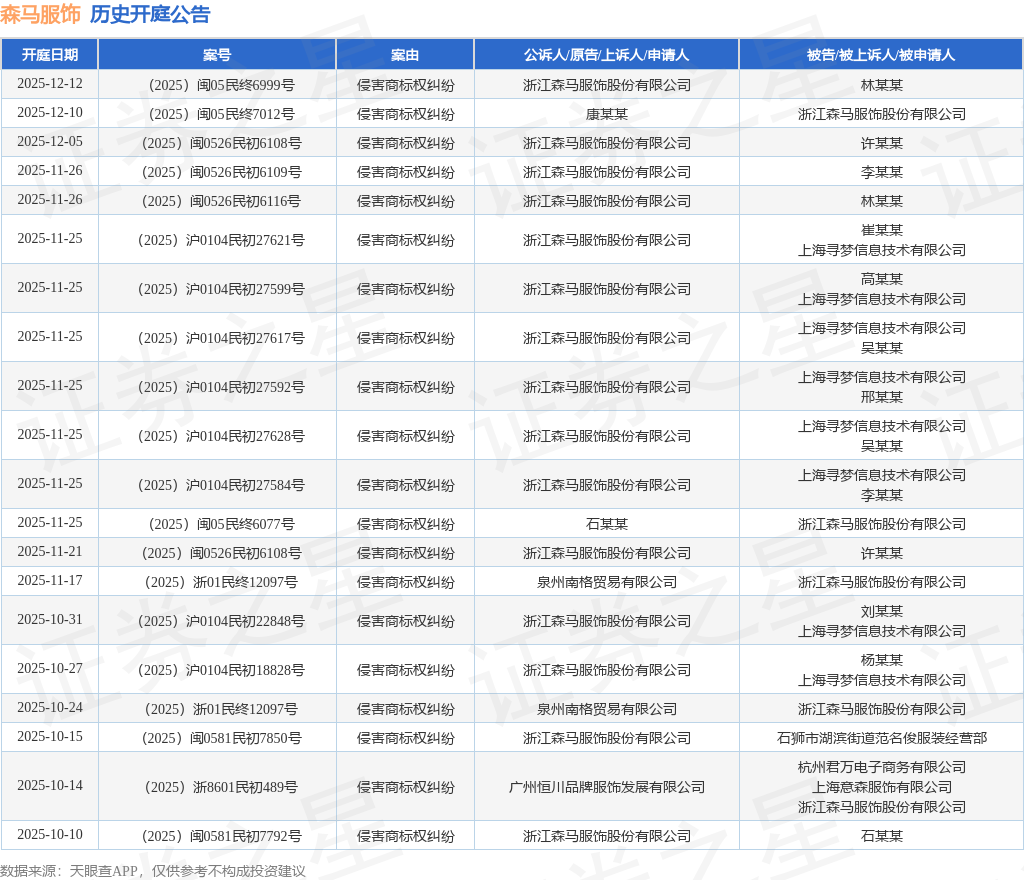Click defendant 上海意森服饰有限公司

[x=882, y=787]
